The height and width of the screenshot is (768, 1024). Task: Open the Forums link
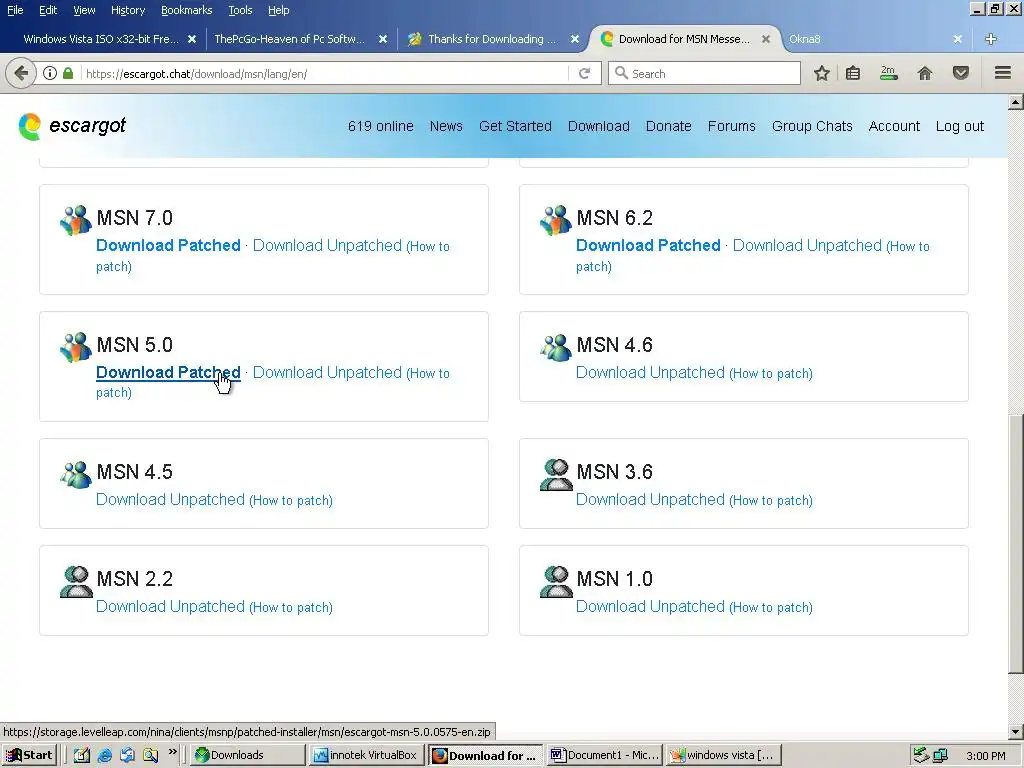(x=731, y=126)
